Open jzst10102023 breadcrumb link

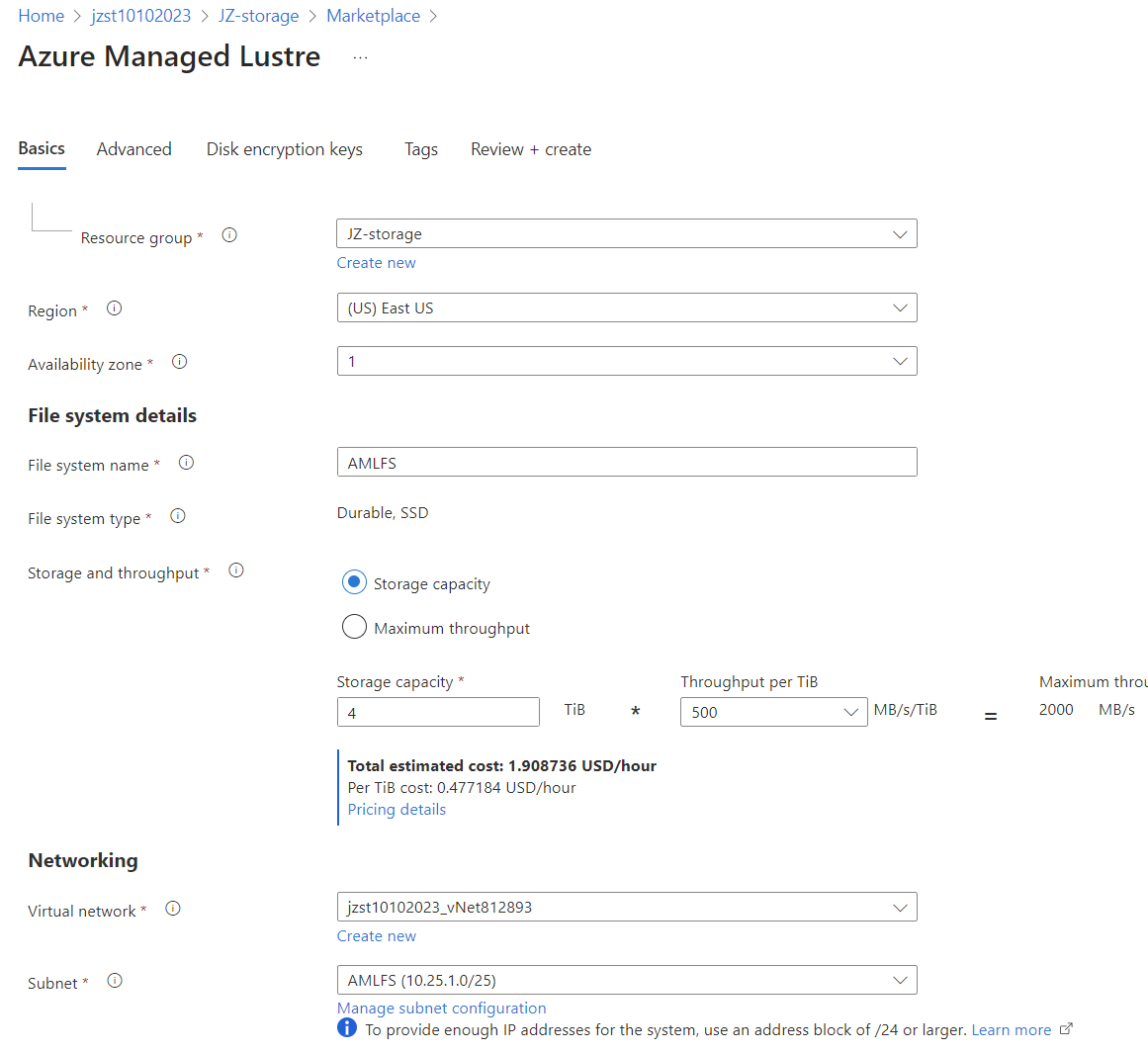pyautogui.click(x=140, y=16)
